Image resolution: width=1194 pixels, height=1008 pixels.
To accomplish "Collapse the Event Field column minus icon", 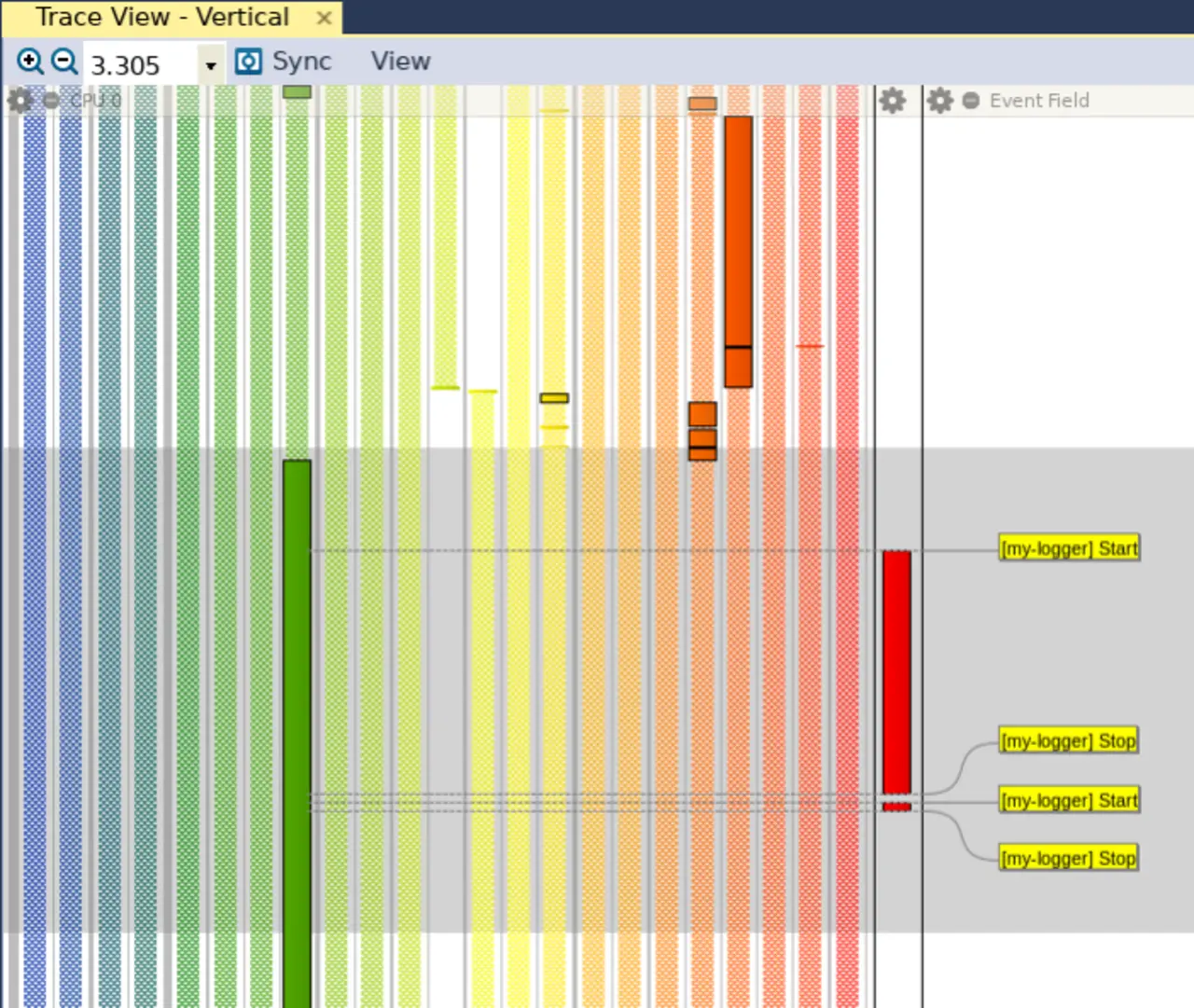I will (x=970, y=100).
